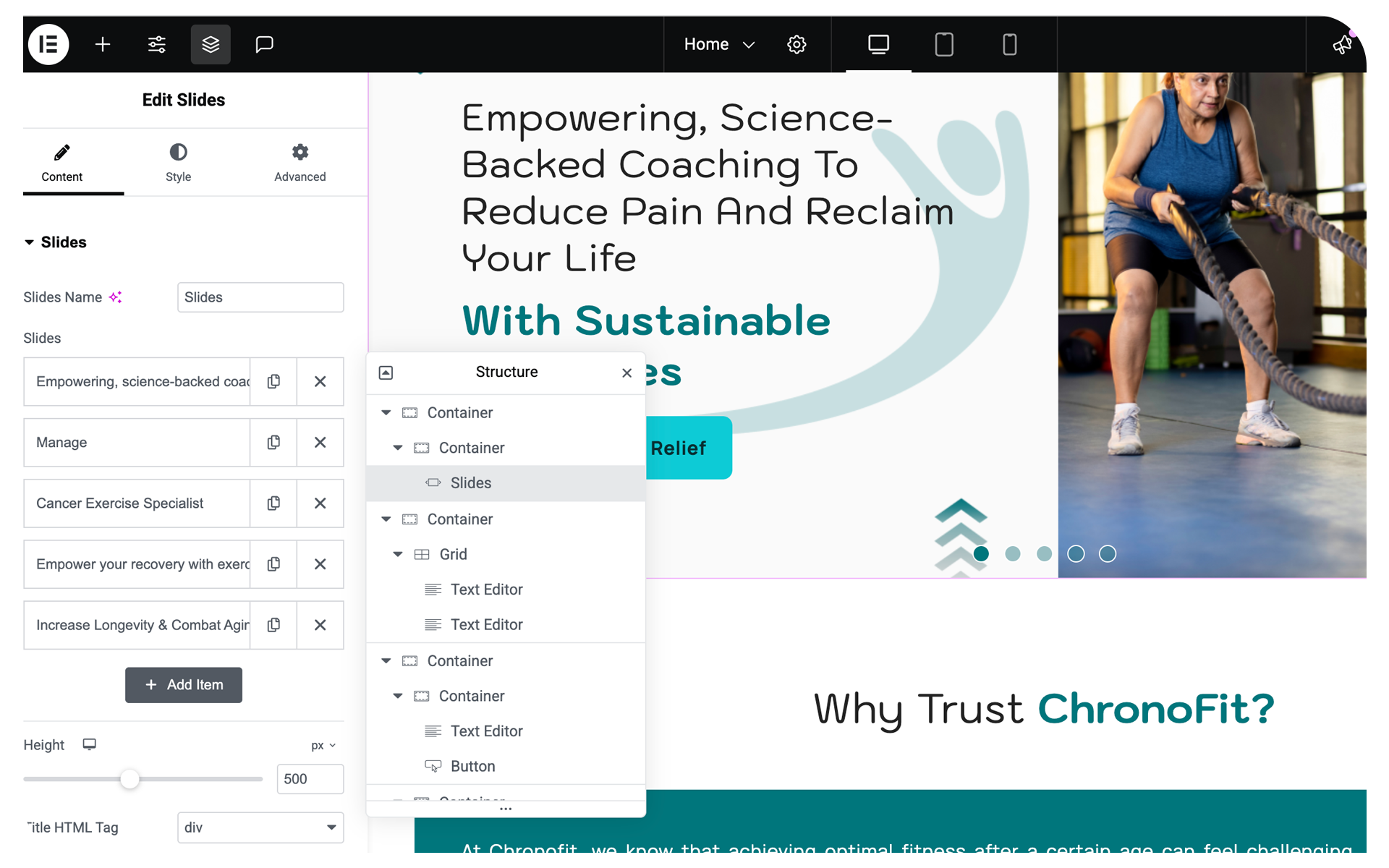Switch to the Style tab

tap(178, 163)
